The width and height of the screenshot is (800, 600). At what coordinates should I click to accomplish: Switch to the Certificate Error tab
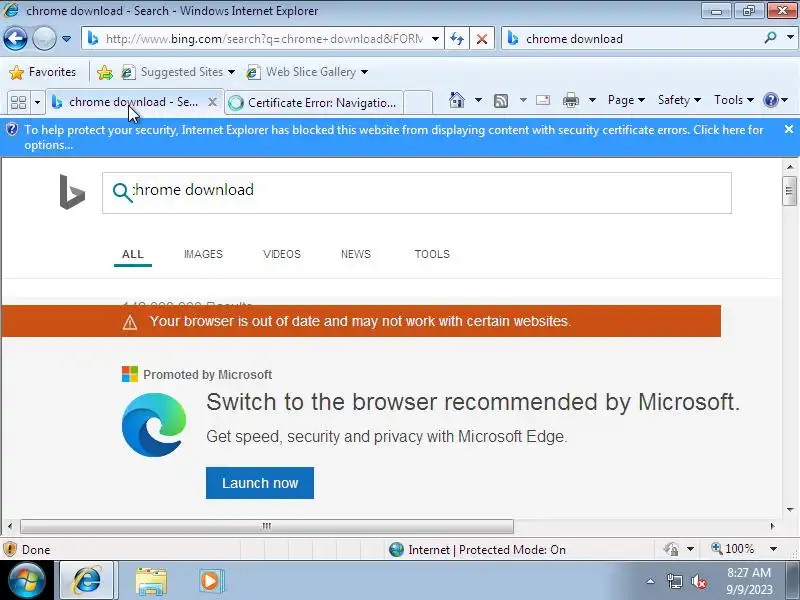click(314, 103)
